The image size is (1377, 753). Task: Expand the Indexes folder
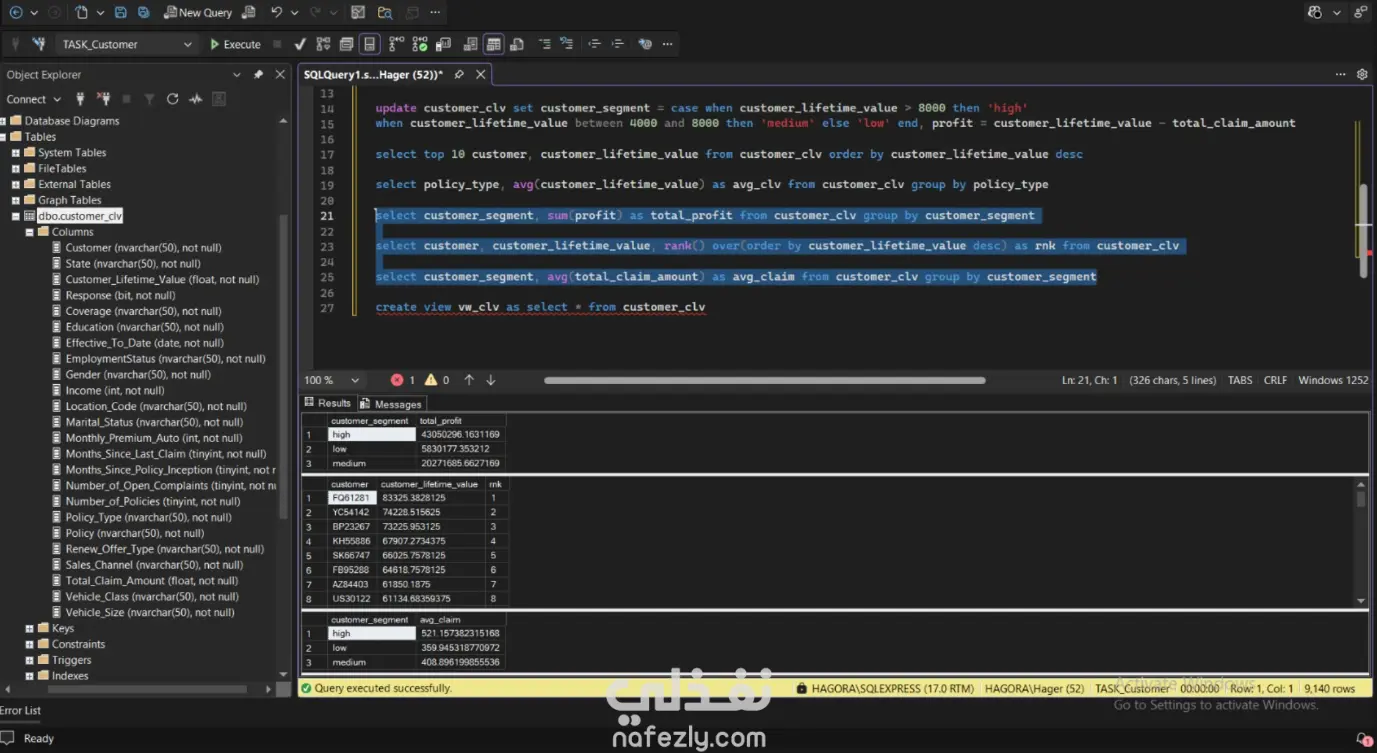pyautogui.click(x=29, y=676)
